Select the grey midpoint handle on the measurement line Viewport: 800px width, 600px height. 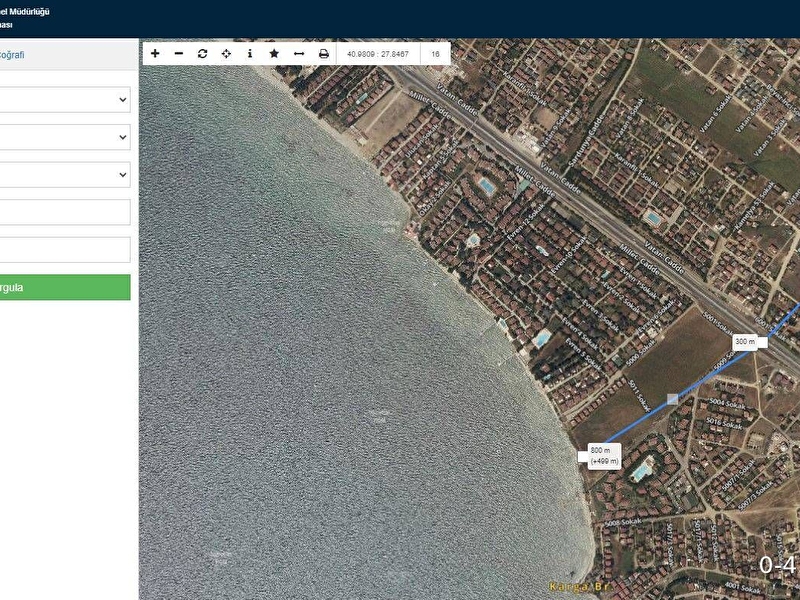coord(673,399)
